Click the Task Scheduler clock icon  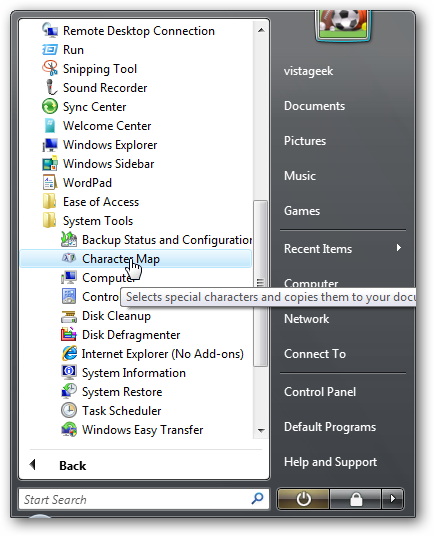tap(69, 410)
